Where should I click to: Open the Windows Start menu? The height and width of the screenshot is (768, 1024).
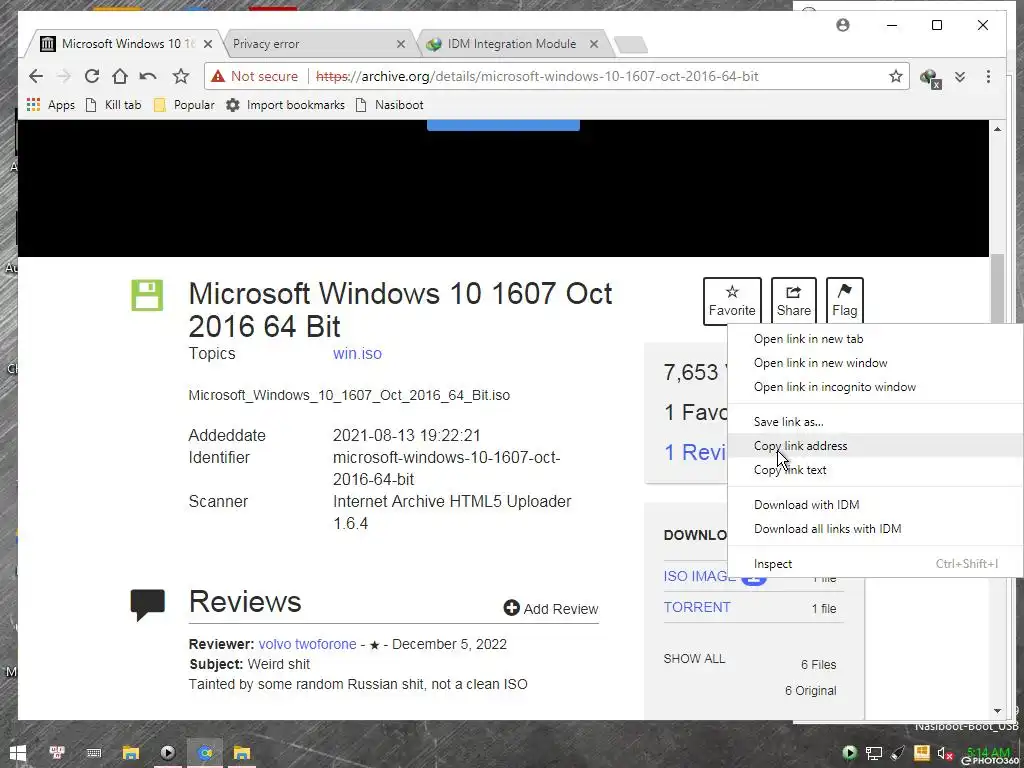click(18, 753)
